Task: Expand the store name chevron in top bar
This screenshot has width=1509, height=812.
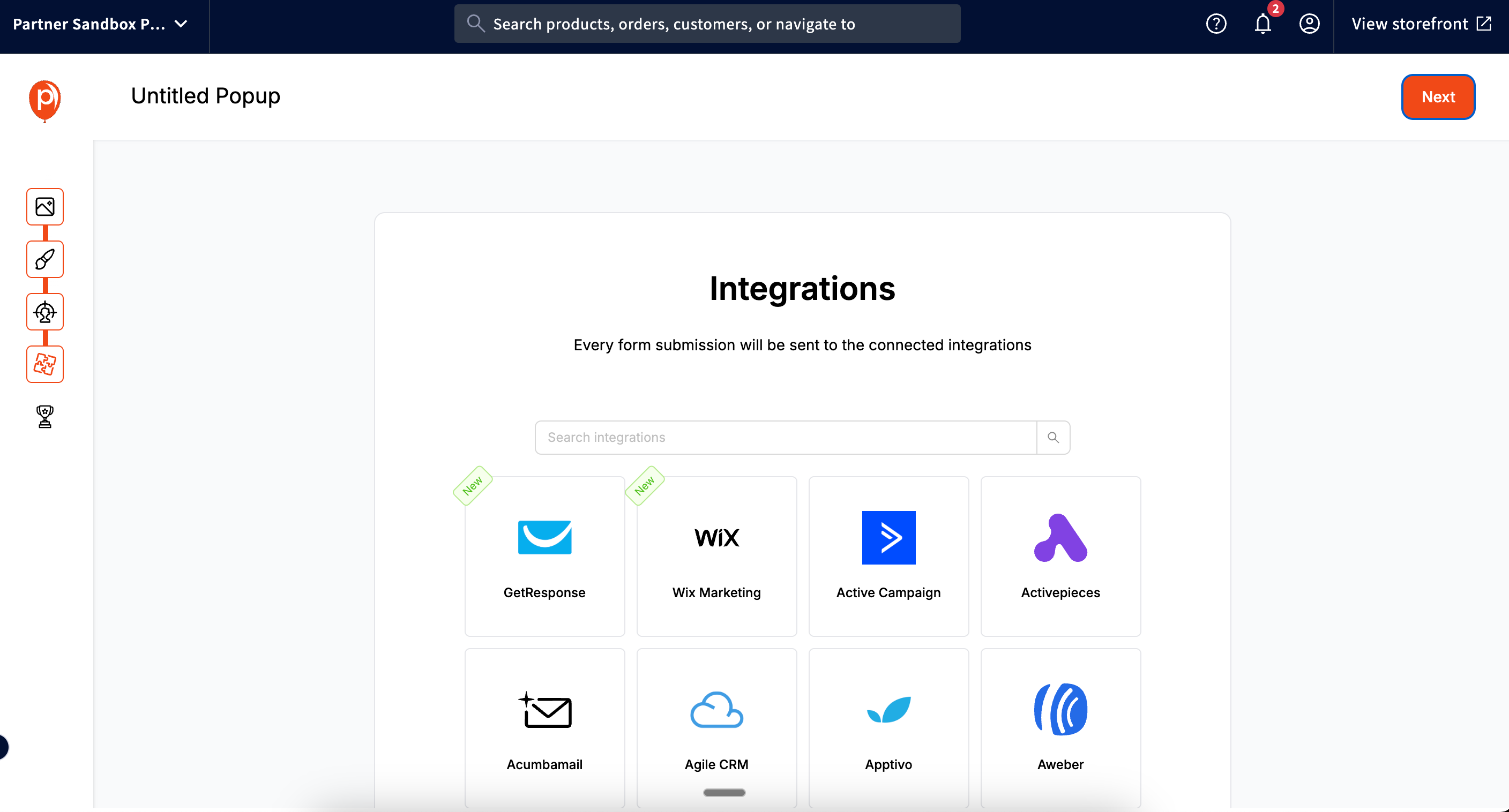Action: point(181,24)
